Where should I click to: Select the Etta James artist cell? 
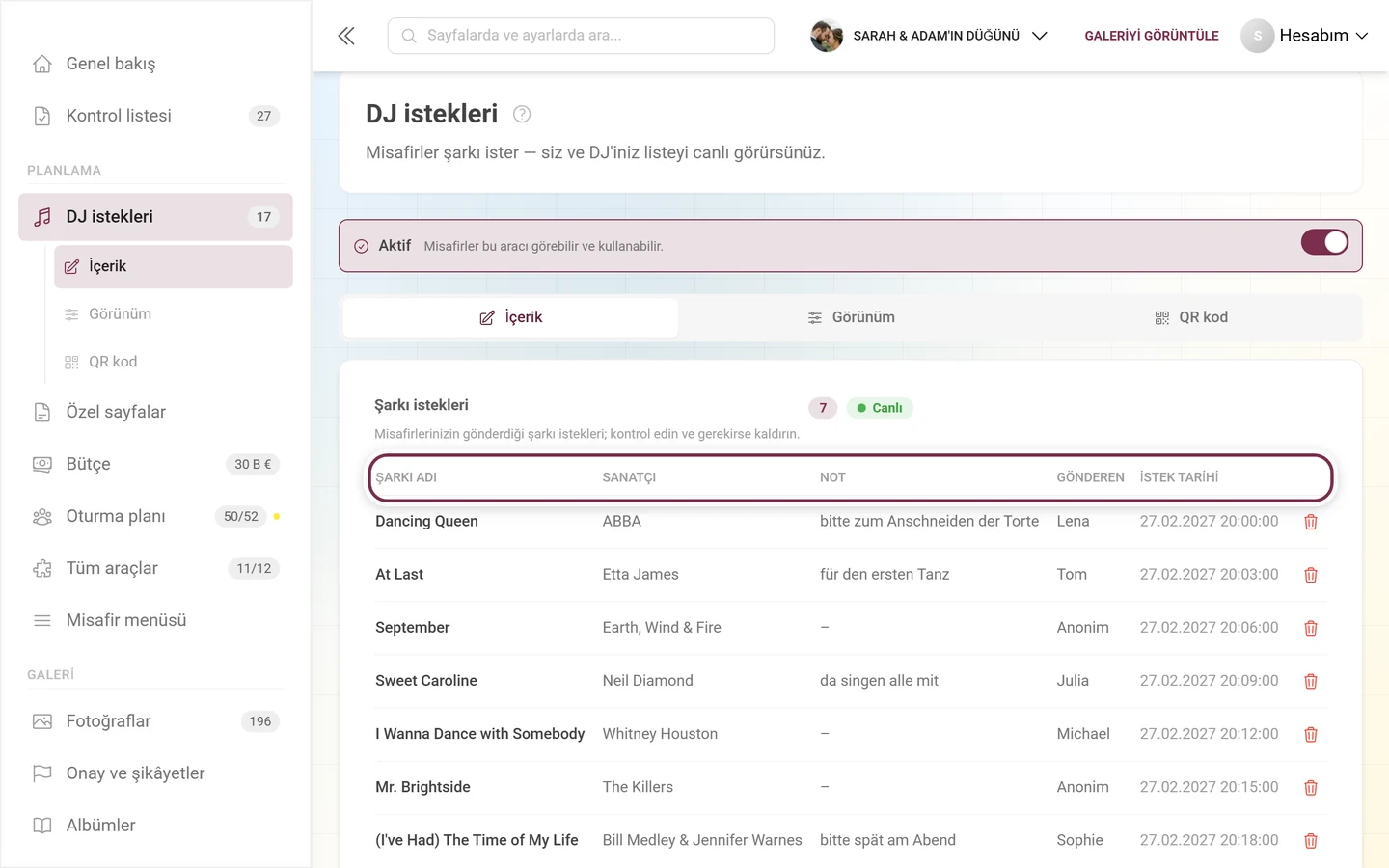click(640, 575)
